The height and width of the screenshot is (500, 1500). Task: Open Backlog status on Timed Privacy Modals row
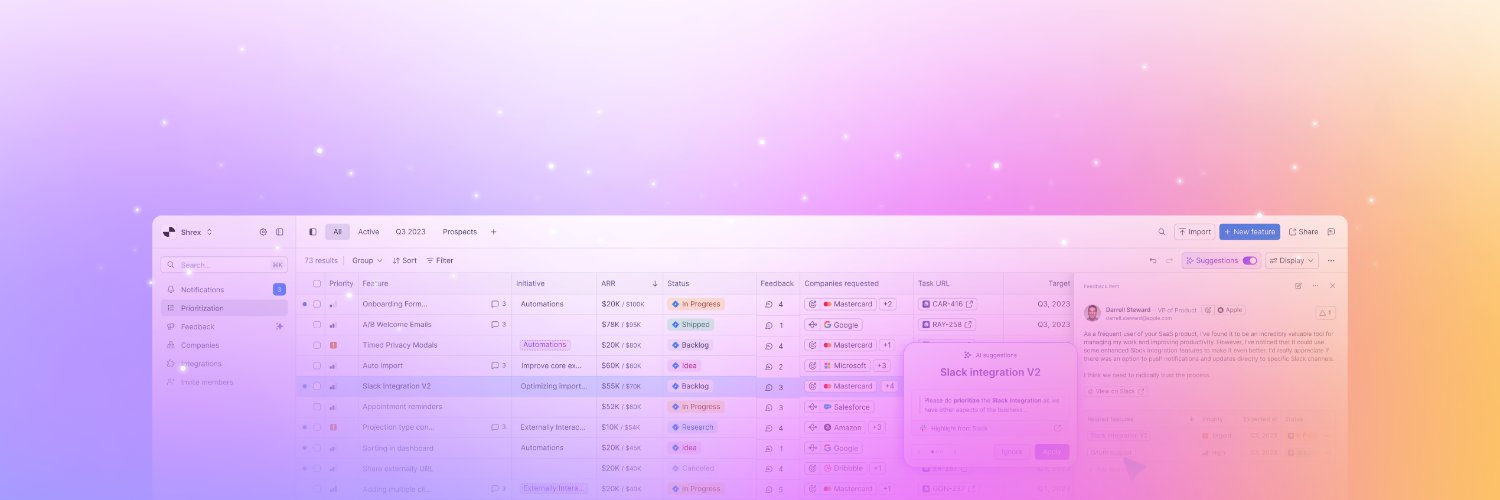click(x=690, y=345)
